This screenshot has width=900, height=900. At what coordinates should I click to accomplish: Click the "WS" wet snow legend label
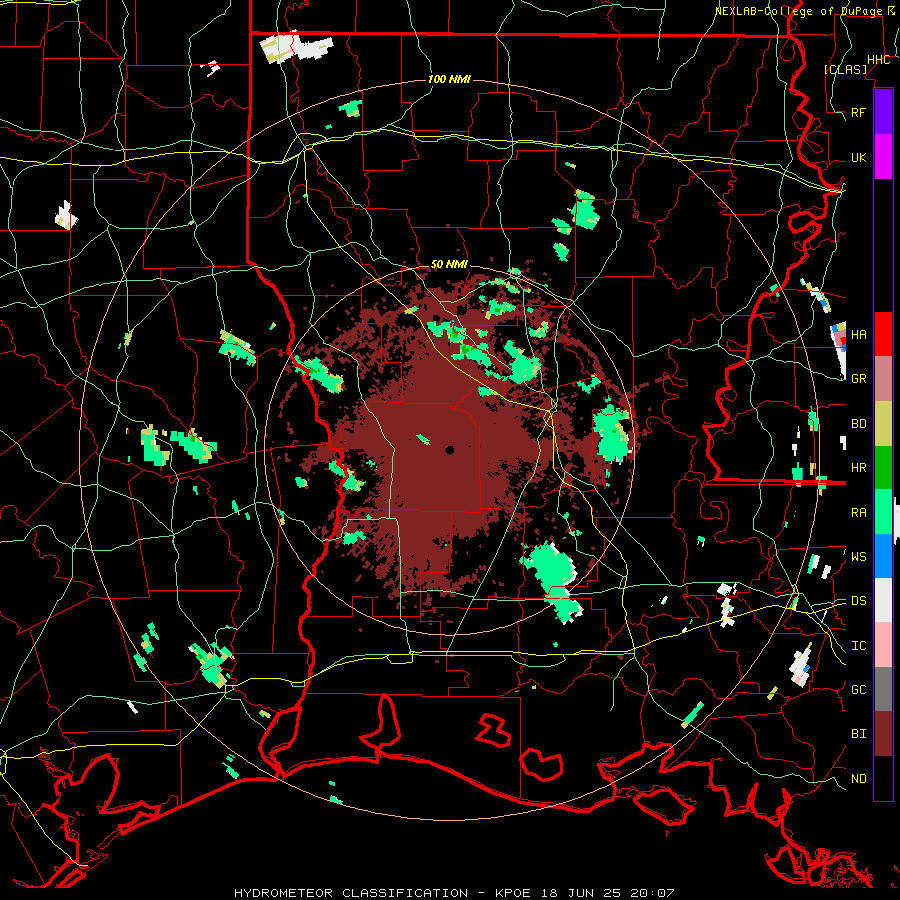tap(858, 556)
